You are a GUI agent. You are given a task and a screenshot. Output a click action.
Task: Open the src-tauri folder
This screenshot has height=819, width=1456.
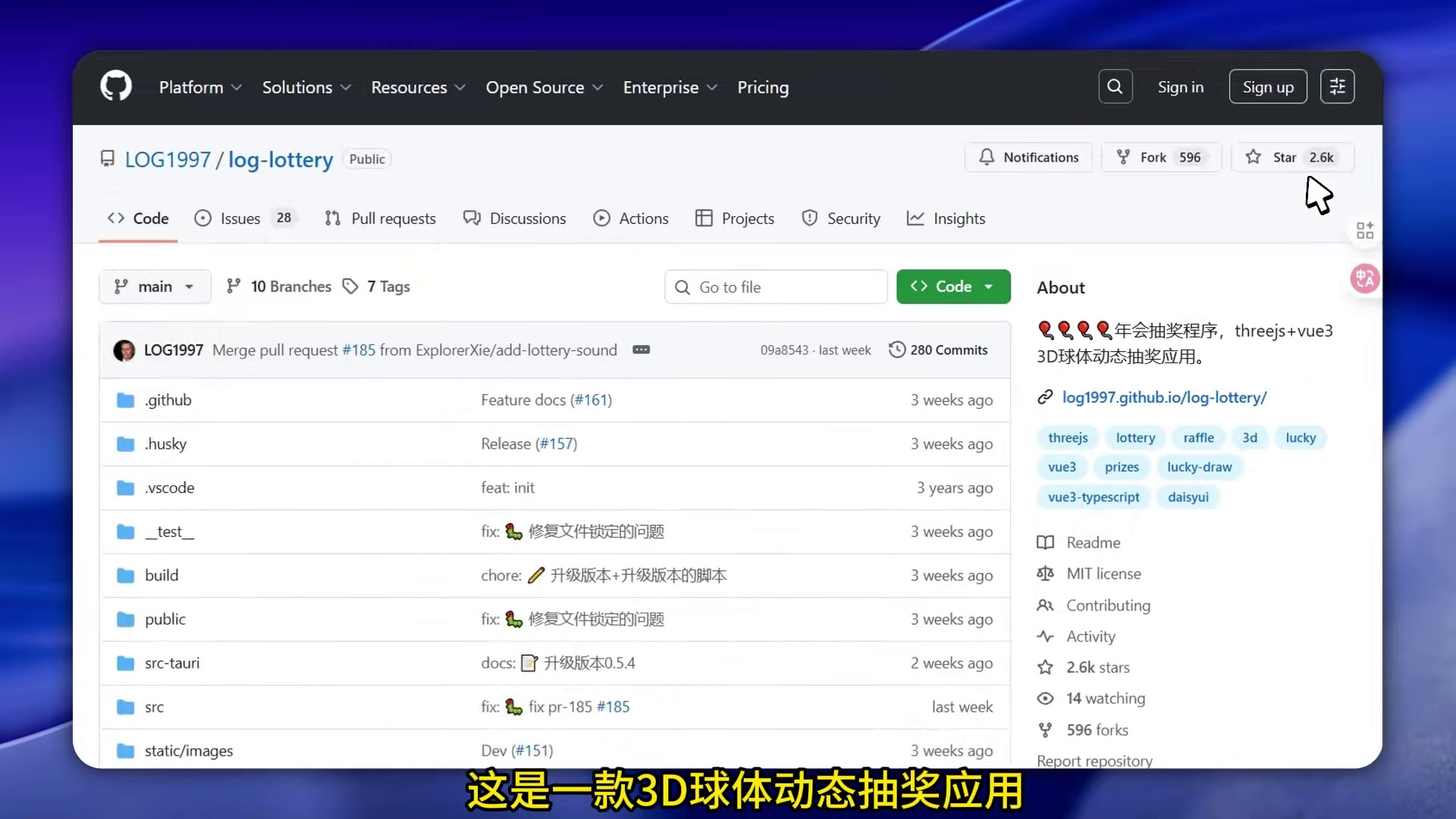(172, 663)
